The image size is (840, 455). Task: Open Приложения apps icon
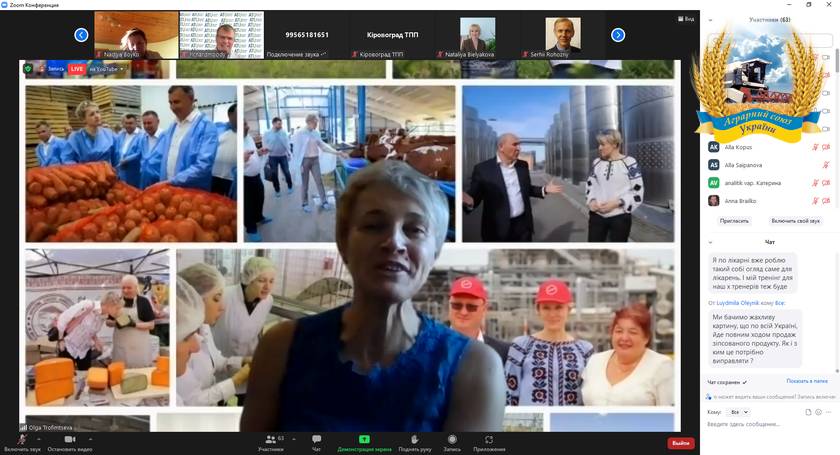tap(489, 443)
